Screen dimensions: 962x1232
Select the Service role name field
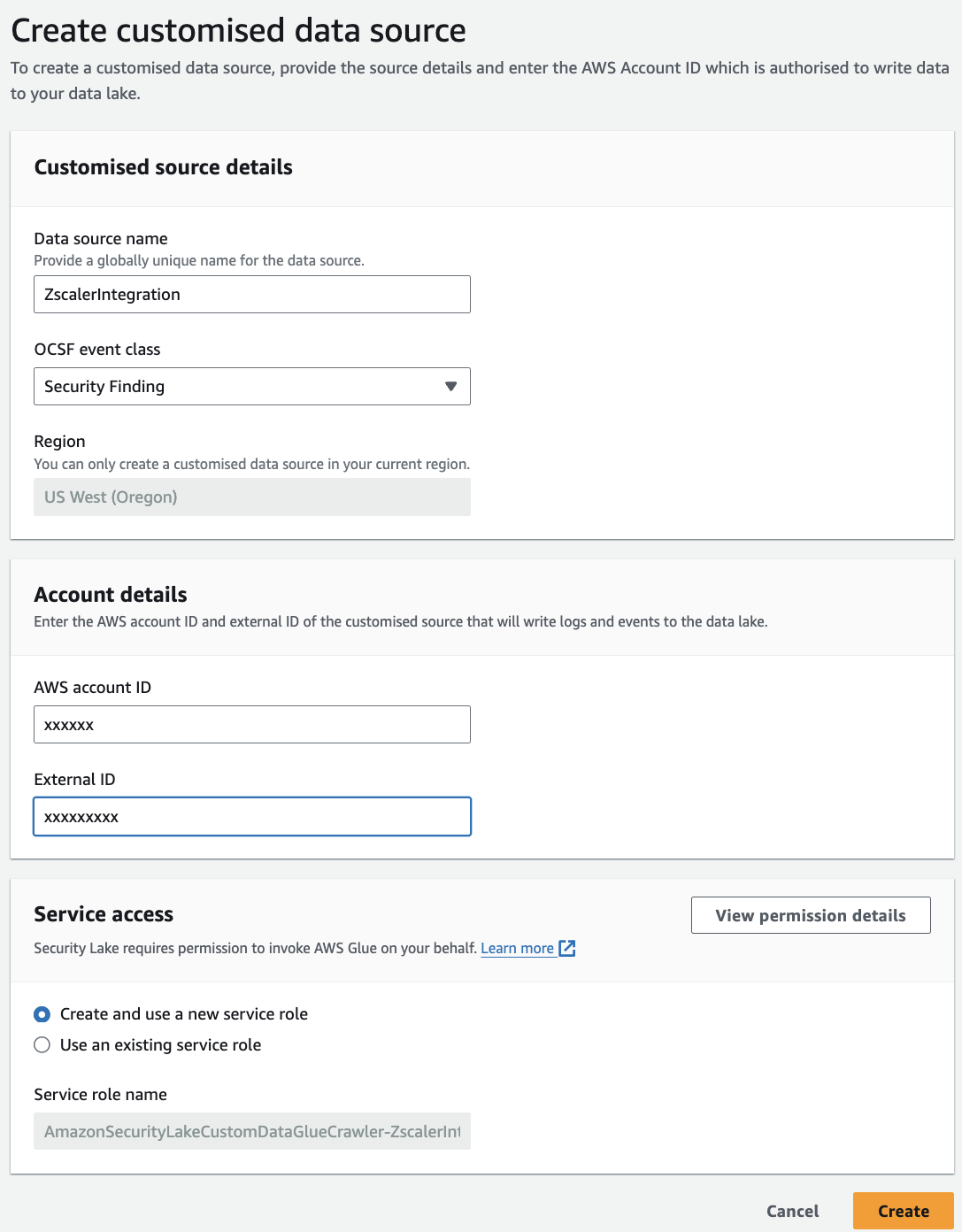tap(251, 1130)
